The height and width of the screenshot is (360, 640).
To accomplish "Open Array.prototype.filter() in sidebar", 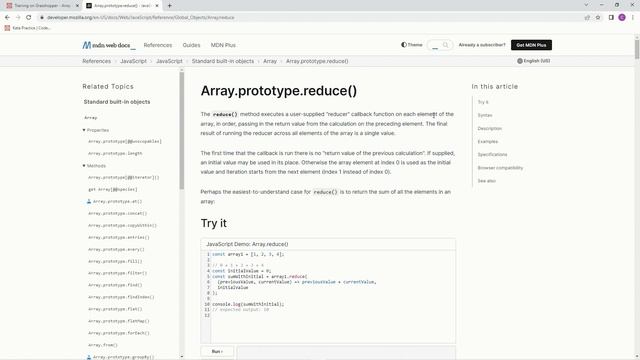I will (x=118, y=273).
